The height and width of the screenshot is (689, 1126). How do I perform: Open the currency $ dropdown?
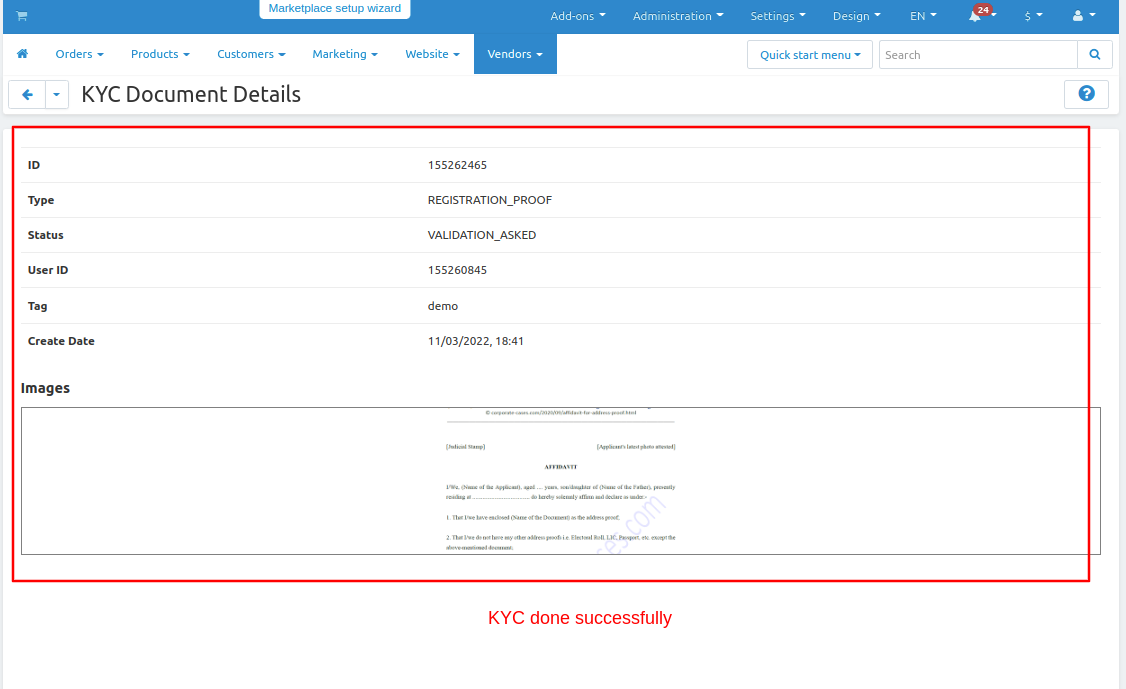[x=1033, y=16]
